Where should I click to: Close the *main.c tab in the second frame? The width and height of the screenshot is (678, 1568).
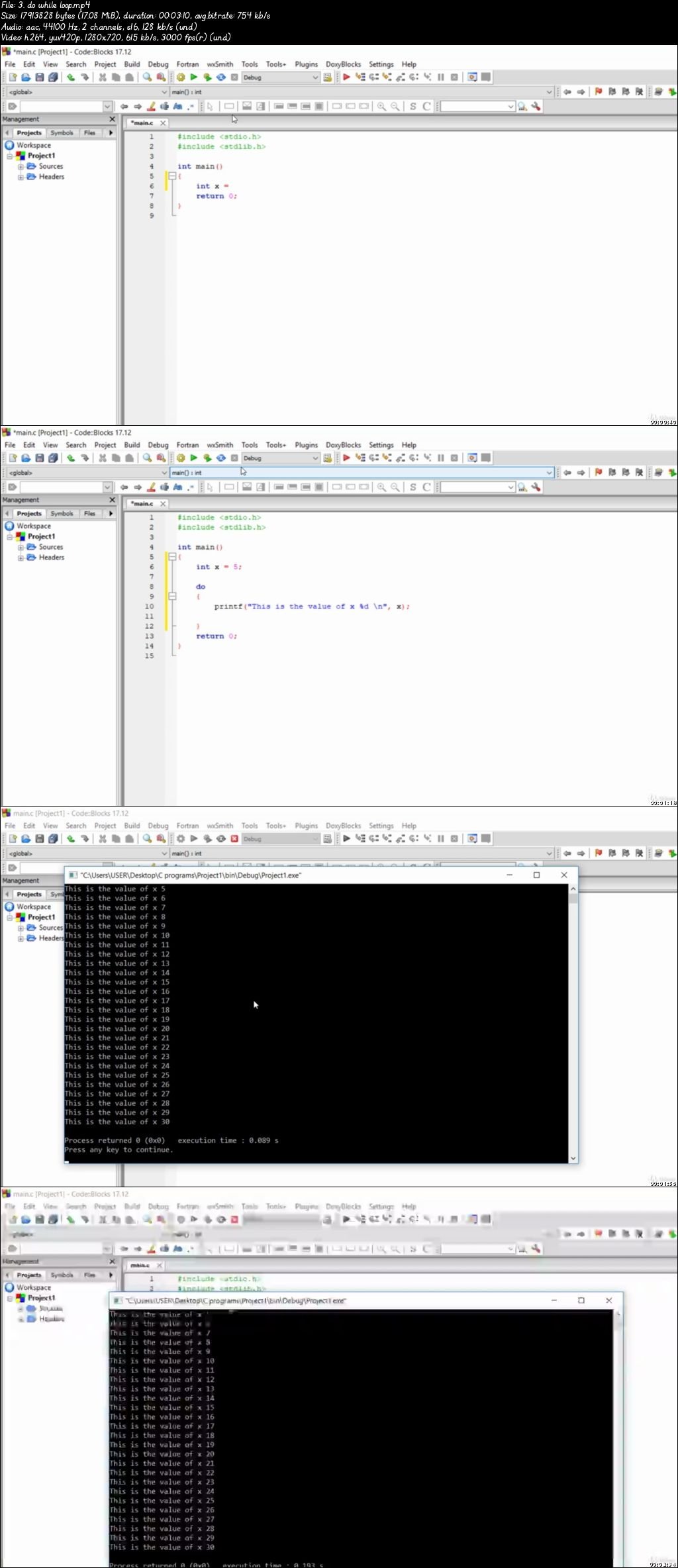[163, 504]
